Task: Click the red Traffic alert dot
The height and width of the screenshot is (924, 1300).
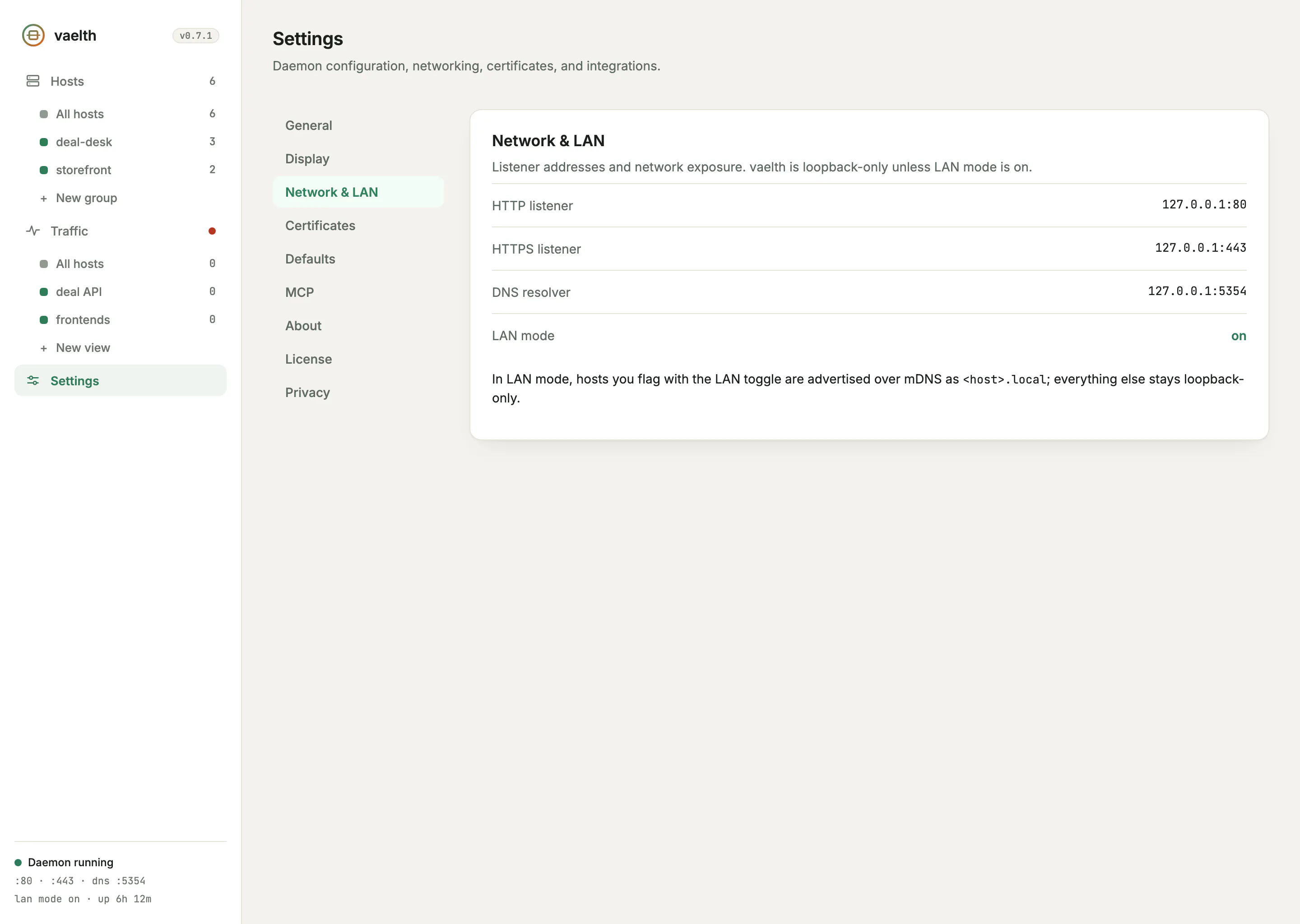Action: (212, 231)
